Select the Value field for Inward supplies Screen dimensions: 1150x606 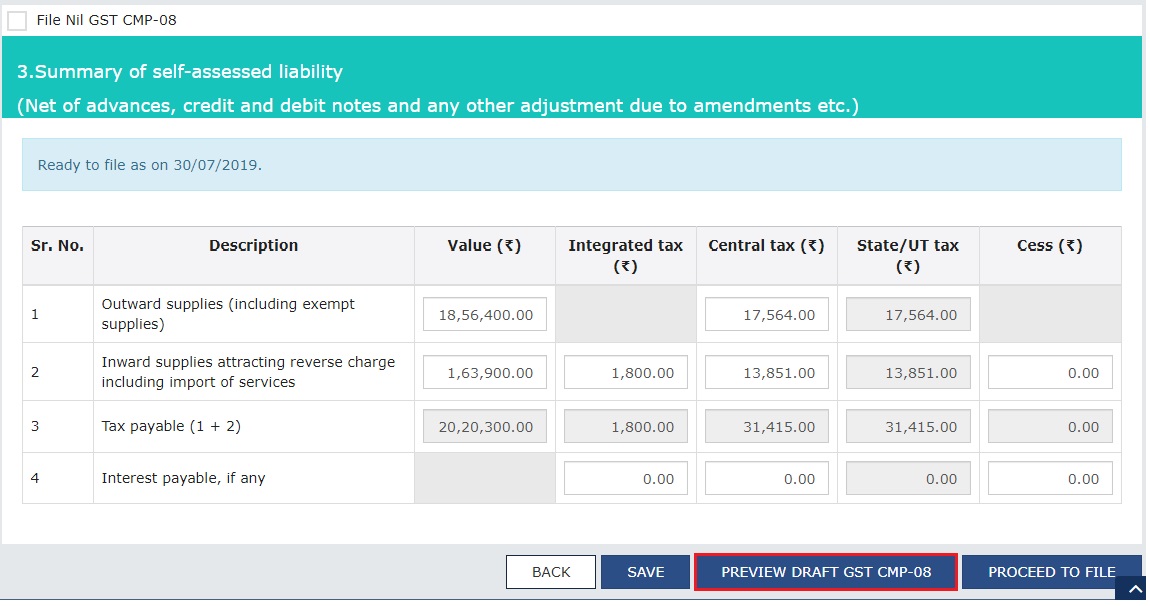(x=486, y=371)
